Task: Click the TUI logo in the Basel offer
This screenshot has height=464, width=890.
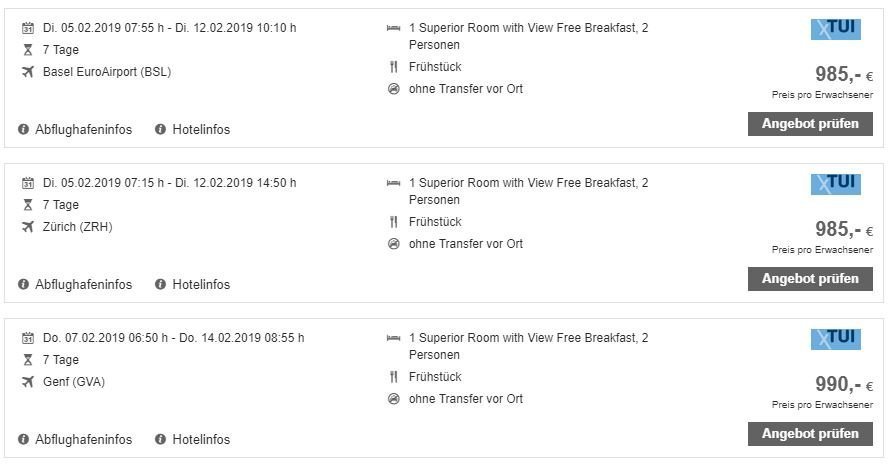Action: click(836, 29)
